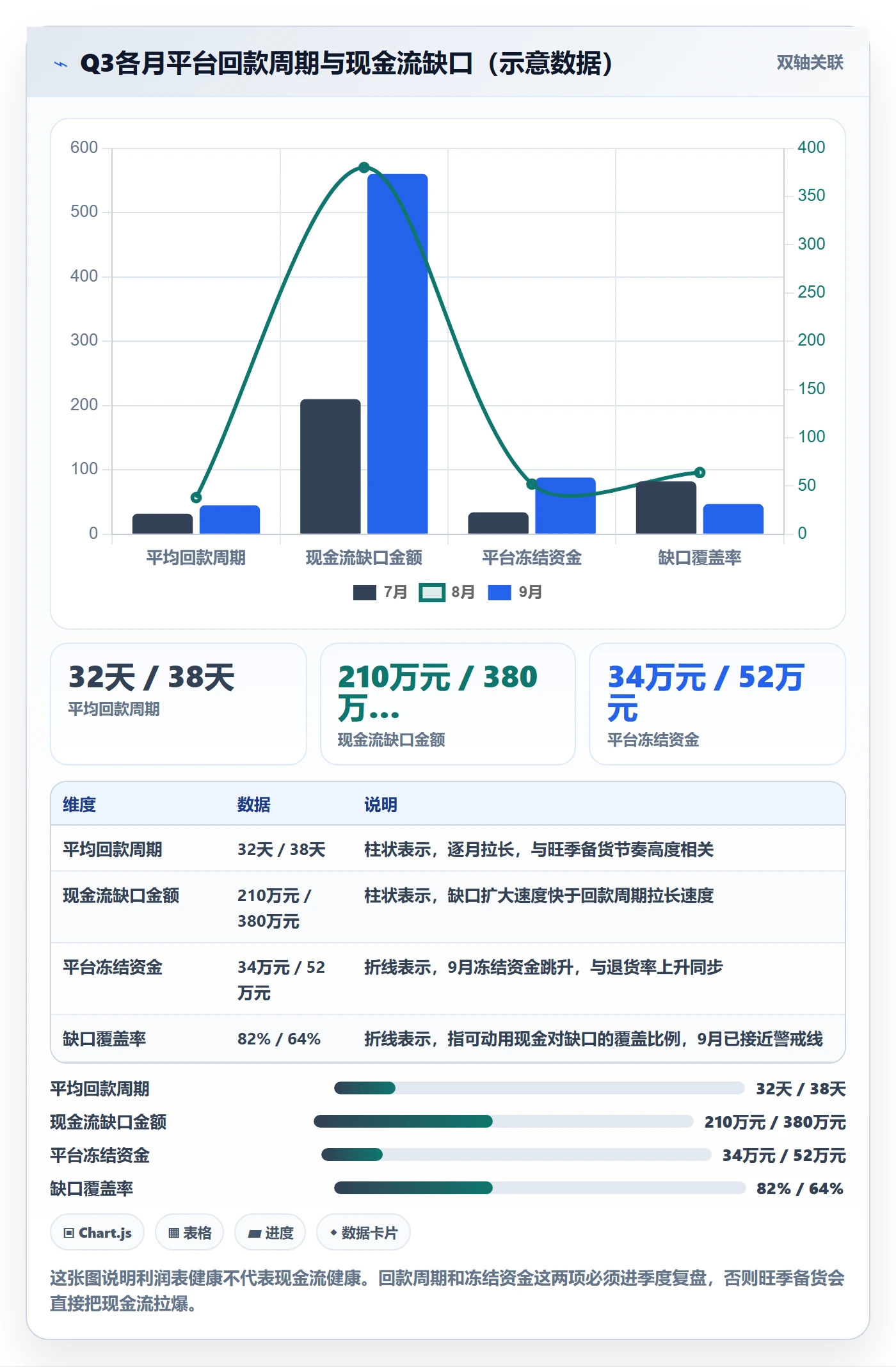This screenshot has height=1367, width=896.
Task: Click the 平均回款周期 progress bar
Action: pyautogui.click(x=539, y=1088)
